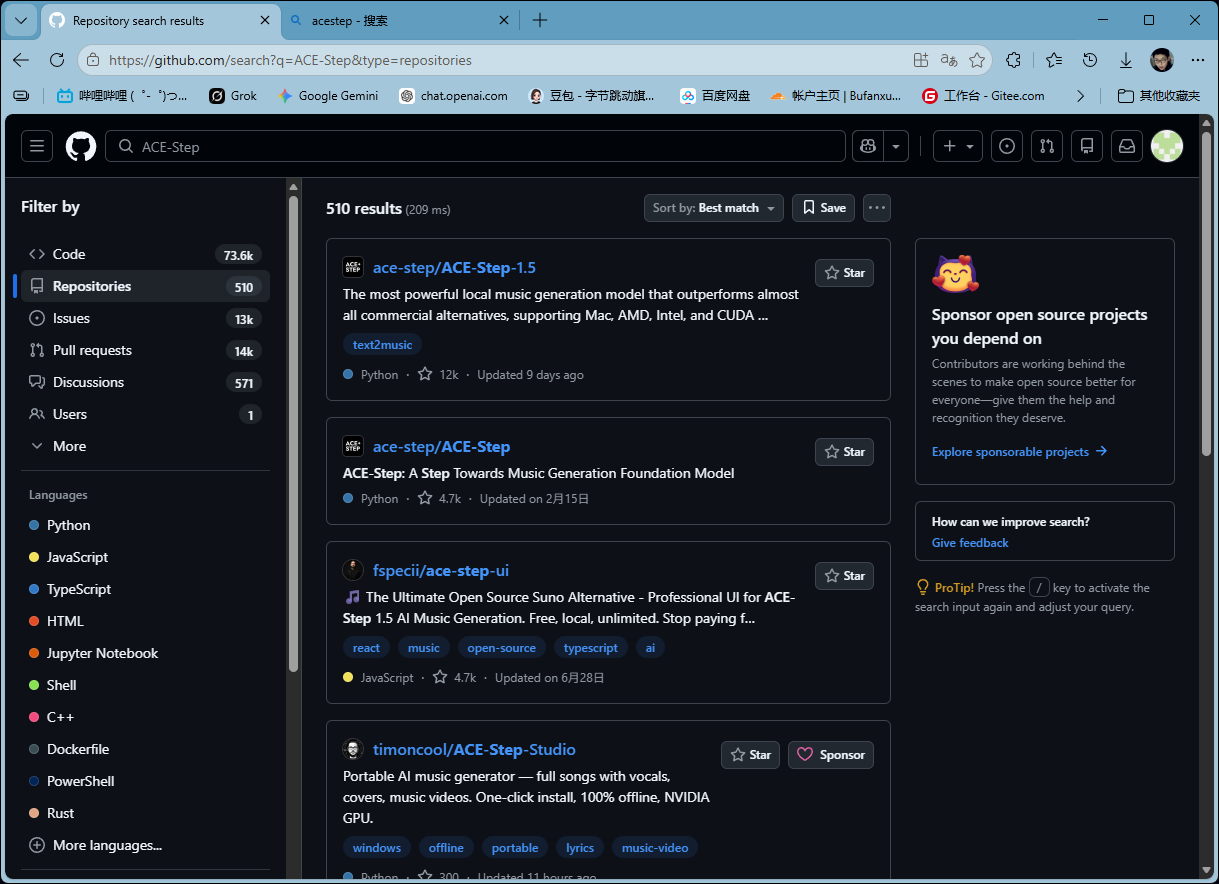Click Give feedback link
1219x884 pixels.
pos(970,543)
